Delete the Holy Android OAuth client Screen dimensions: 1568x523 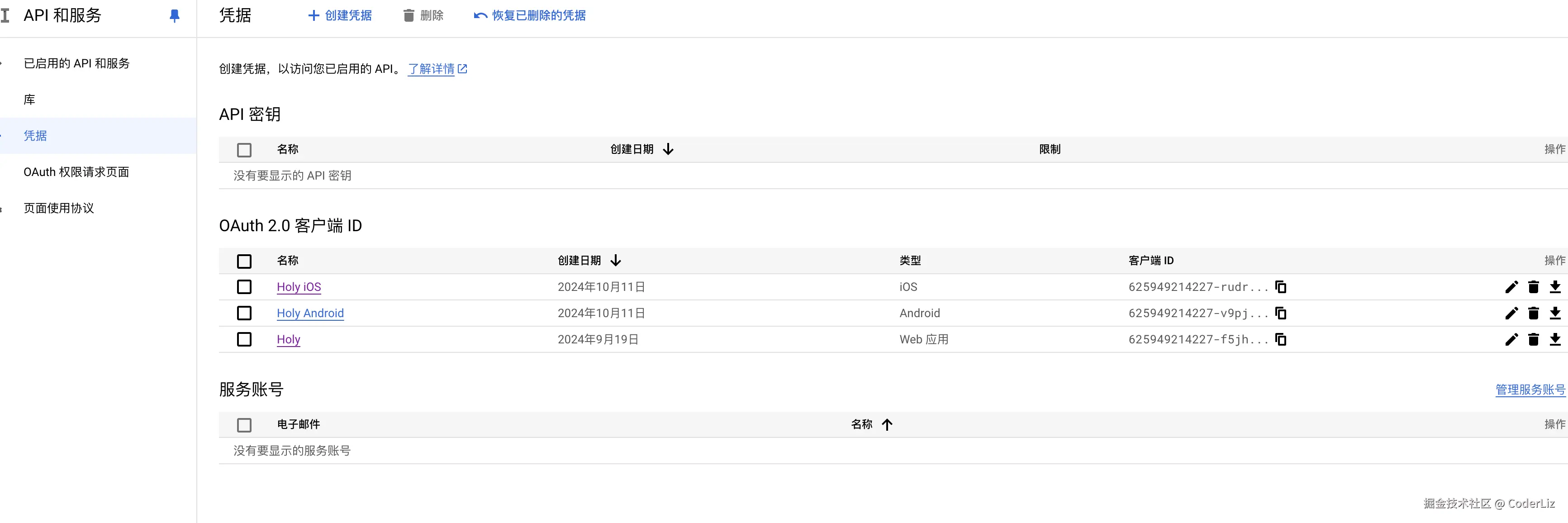click(x=1533, y=313)
